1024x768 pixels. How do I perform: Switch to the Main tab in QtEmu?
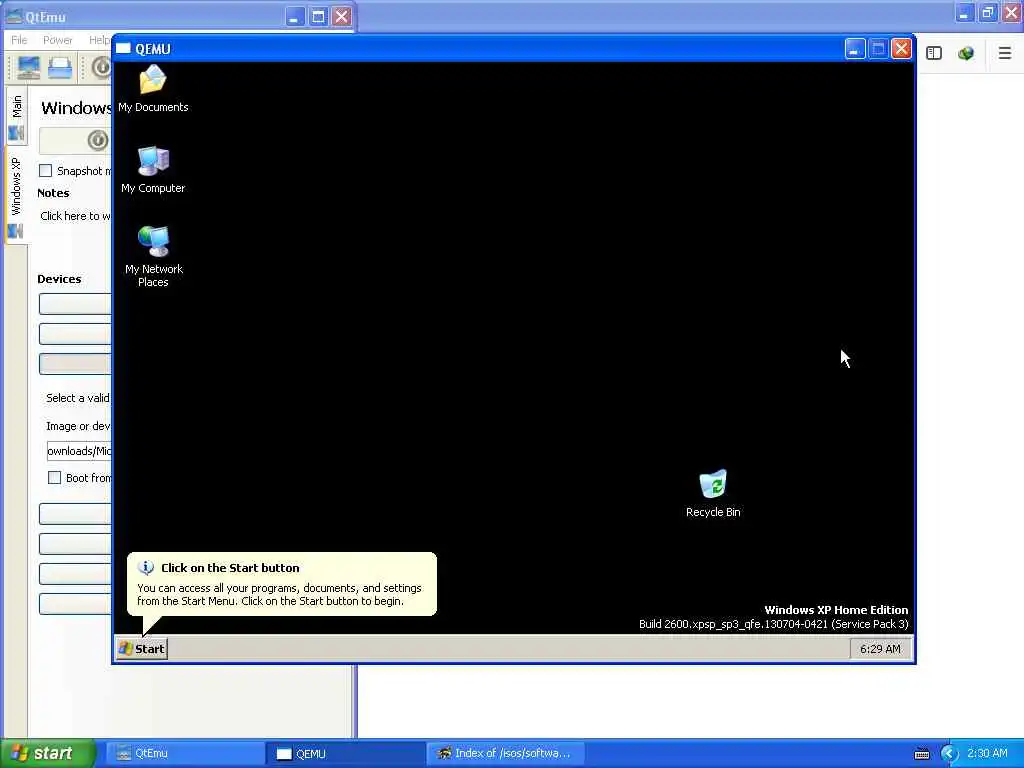pyautogui.click(x=16, y=116)
